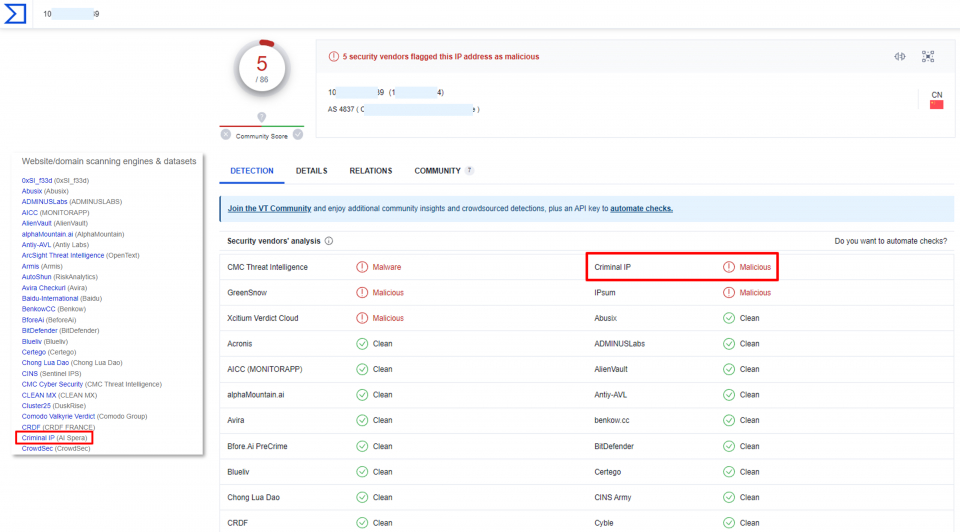Click the clean checkmark icon for alphaMountain.ai row
The height and width of the screenshot is (532, 960).
coord(362,395)
